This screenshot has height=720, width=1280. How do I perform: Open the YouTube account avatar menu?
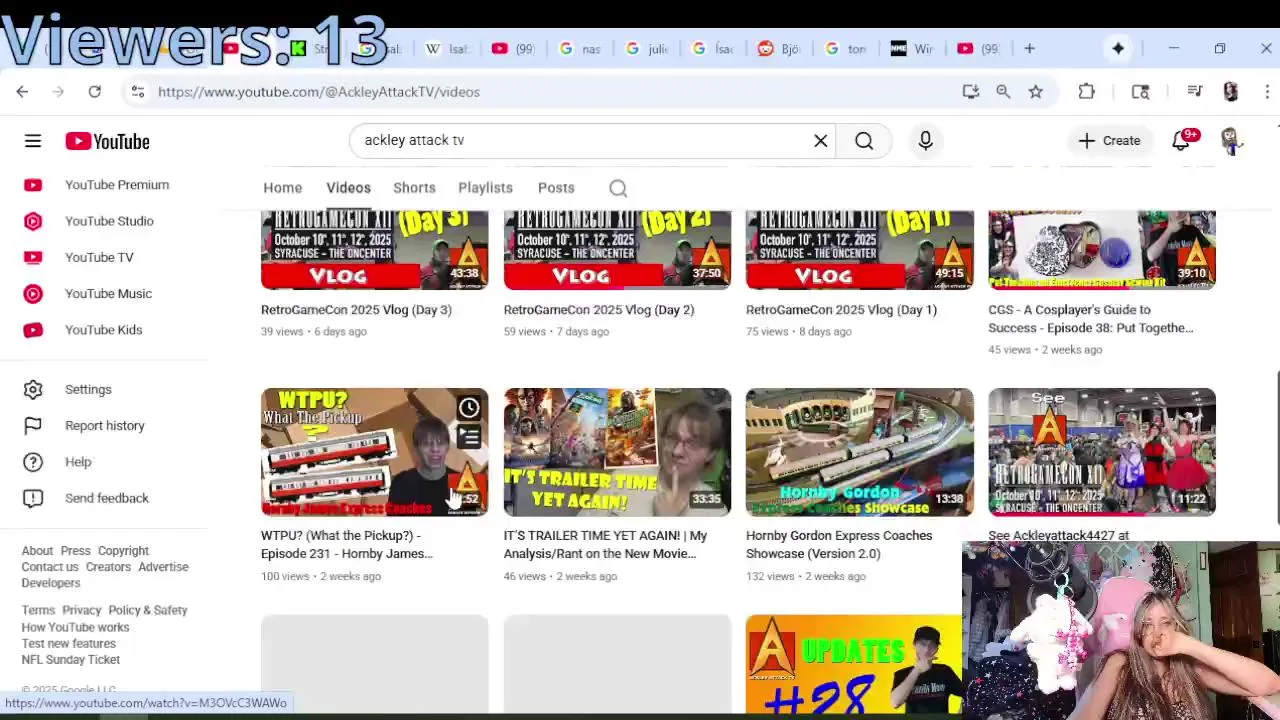pyautogui.click(x=1232, y=141)
